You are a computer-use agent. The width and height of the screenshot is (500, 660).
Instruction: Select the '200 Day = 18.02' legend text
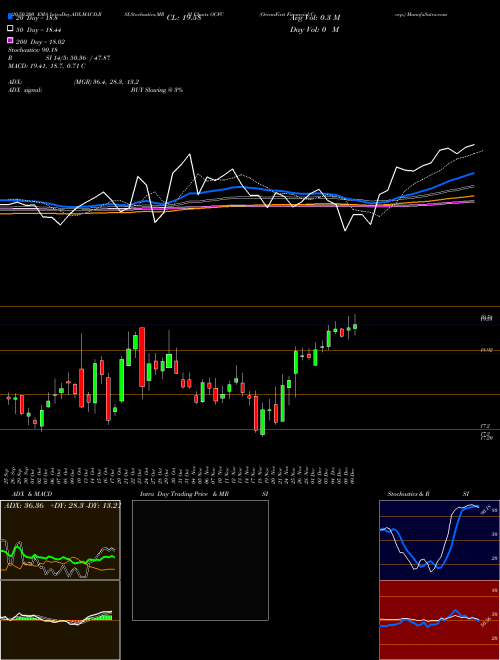pos(40,42)
